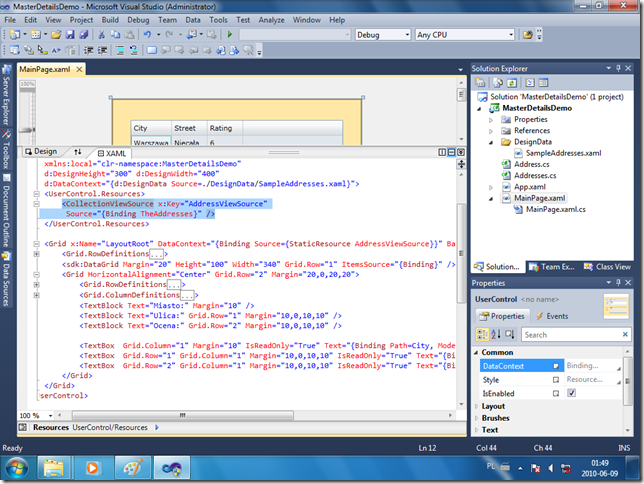
Task: Expand the Layout property category
Action: click(476, 406)
